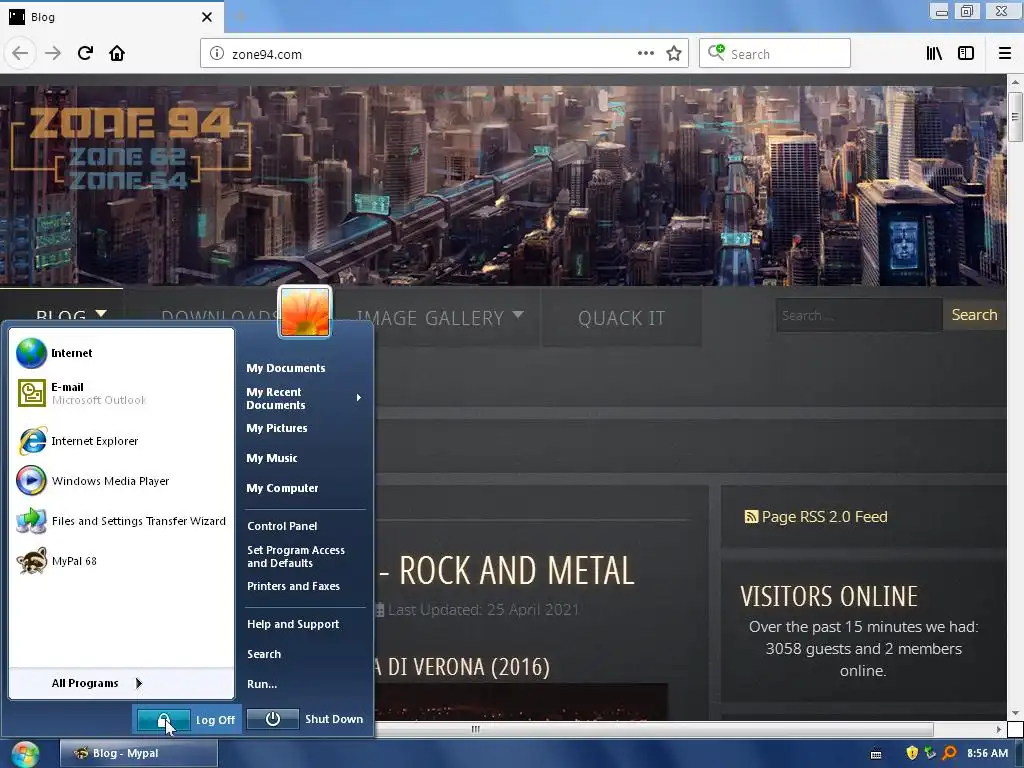Image resolution: width=1024 pixels, height=768 pixels.
Task: Open My Music folder
Action: tap(272, 458)
